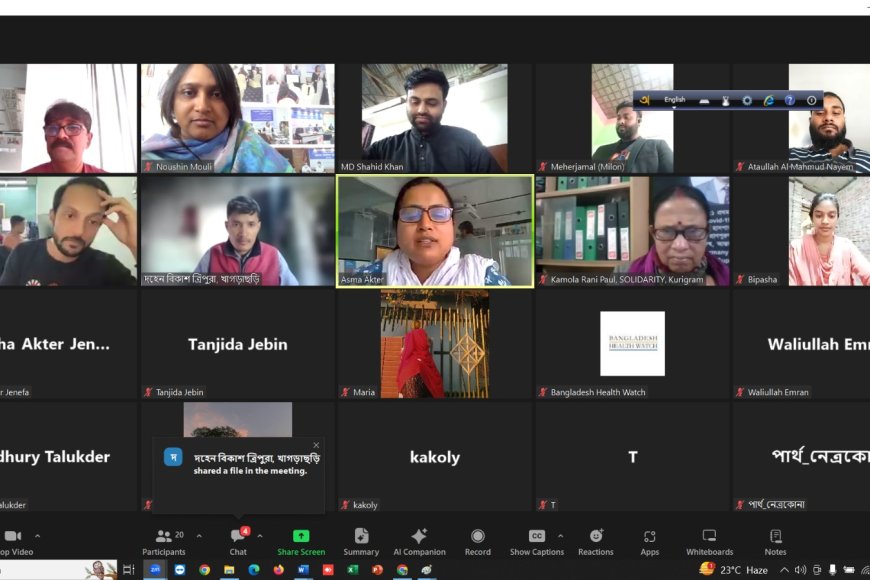Toggle system volume icon in tray

(800, 569)
